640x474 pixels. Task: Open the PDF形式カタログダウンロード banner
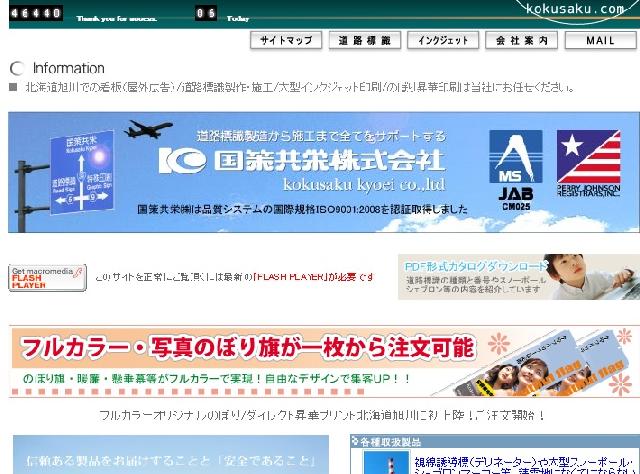(x=519, y=277)
